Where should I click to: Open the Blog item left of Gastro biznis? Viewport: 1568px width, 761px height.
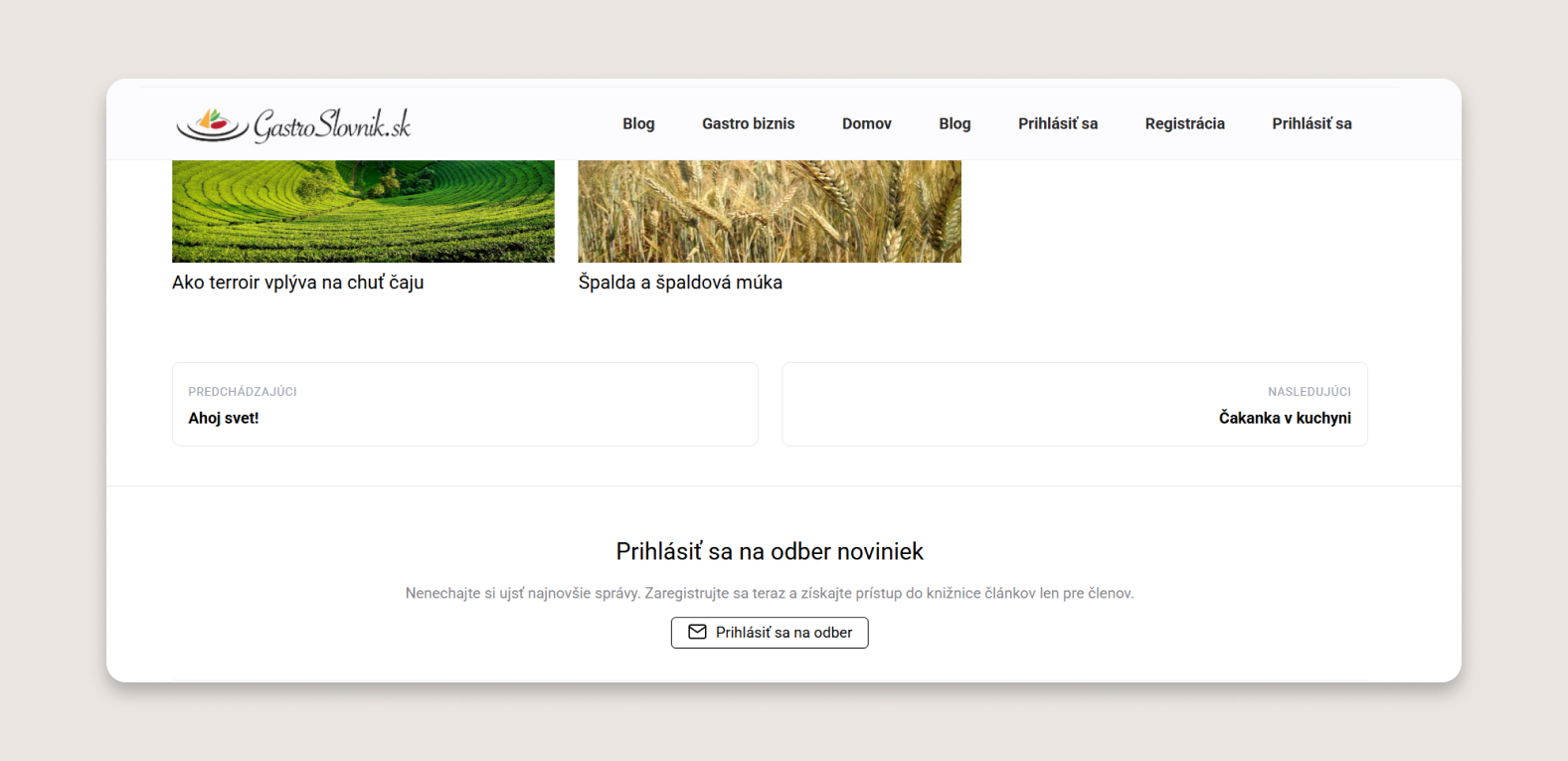[x=638, y=123]
